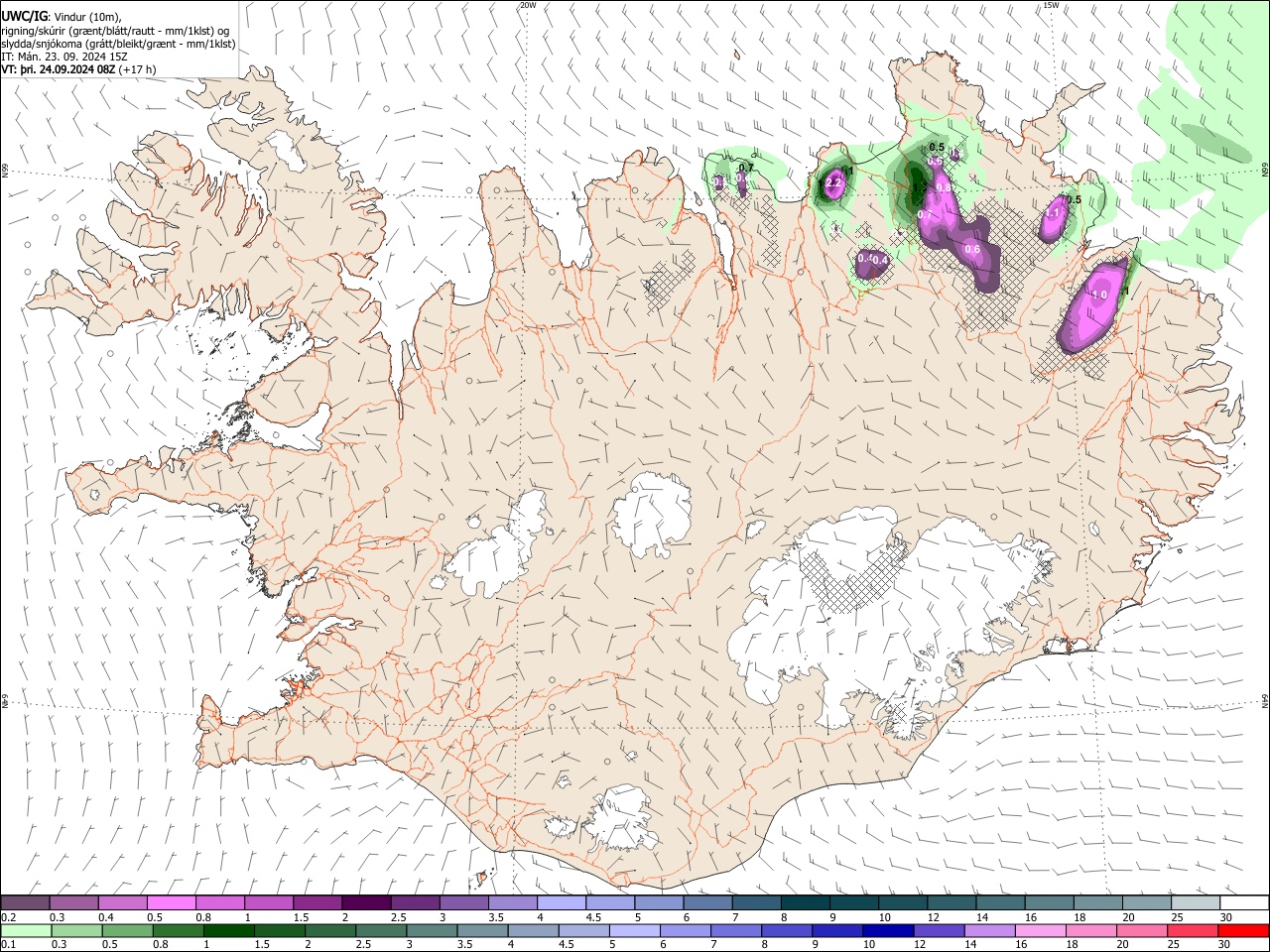Click the '1.1' value in the northeast snow patch

pyautogui.click(x=1054, y=212)
